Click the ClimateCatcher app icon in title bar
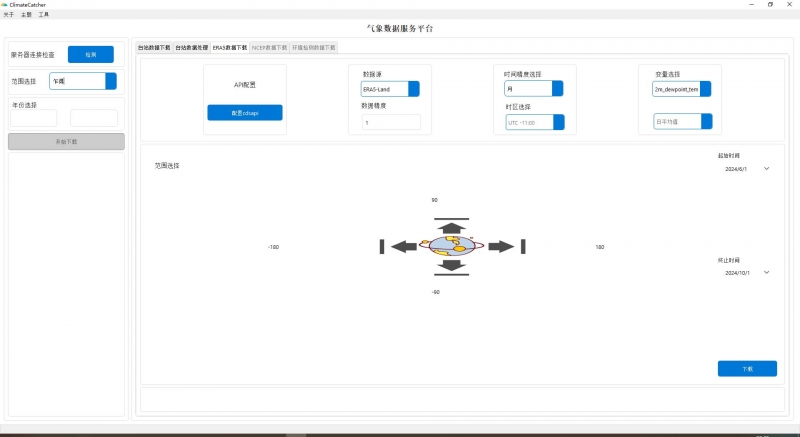The height and width of the screenshot is (437, 800). (5, 5)
